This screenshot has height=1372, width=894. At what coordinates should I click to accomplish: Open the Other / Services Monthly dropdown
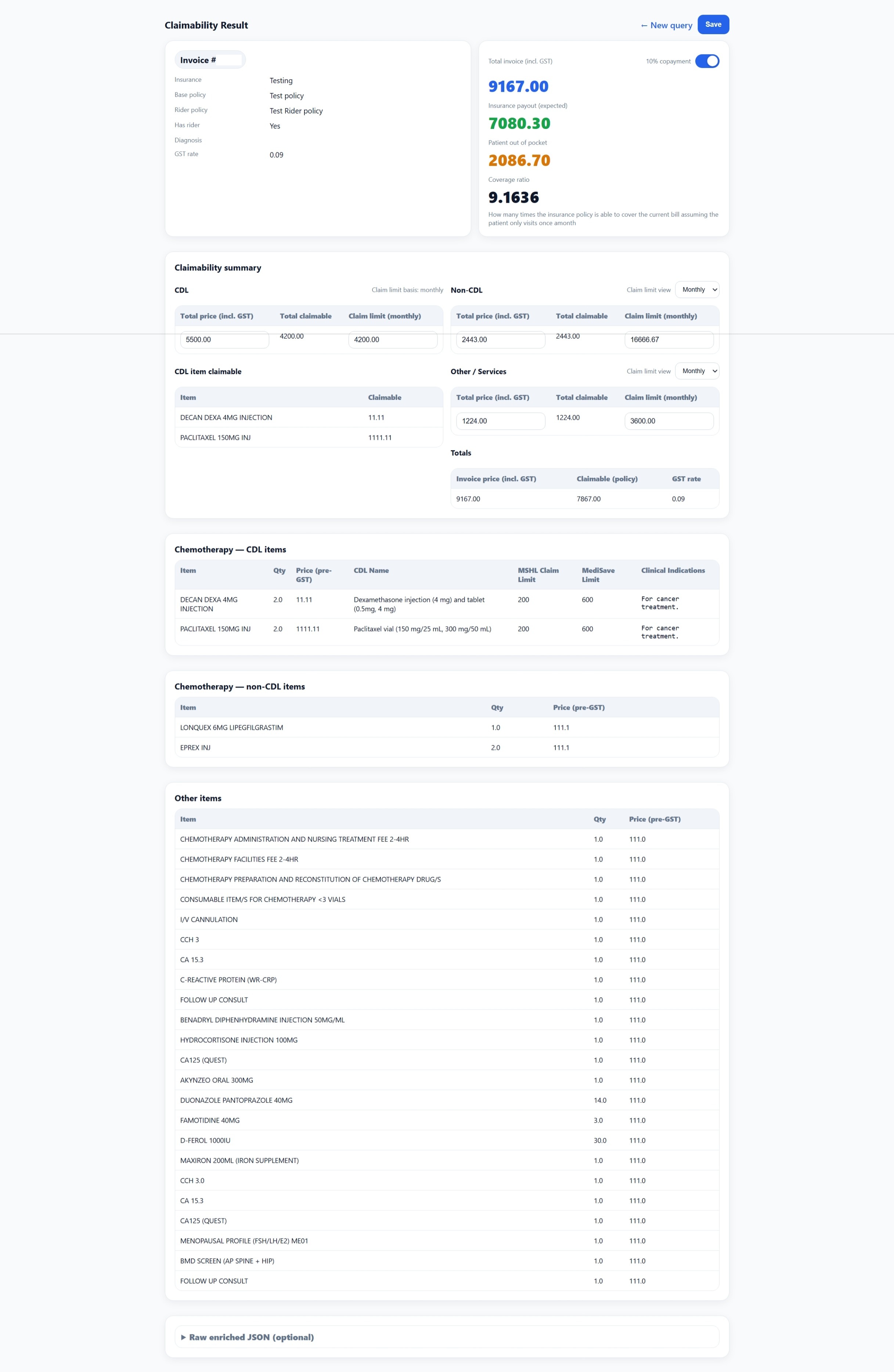697,371
